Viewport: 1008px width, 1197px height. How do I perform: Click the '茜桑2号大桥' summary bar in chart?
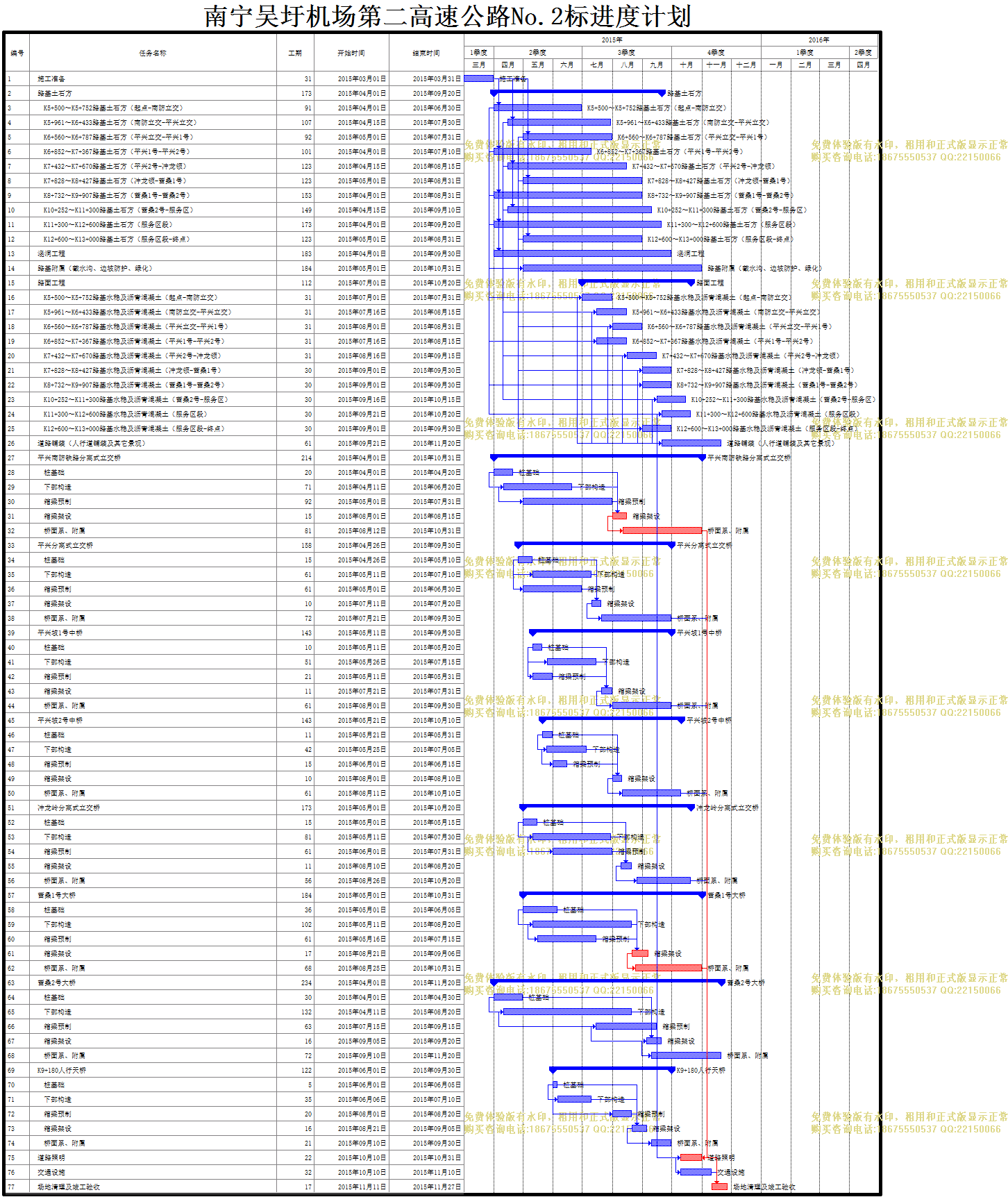click(x=607, y=982)
